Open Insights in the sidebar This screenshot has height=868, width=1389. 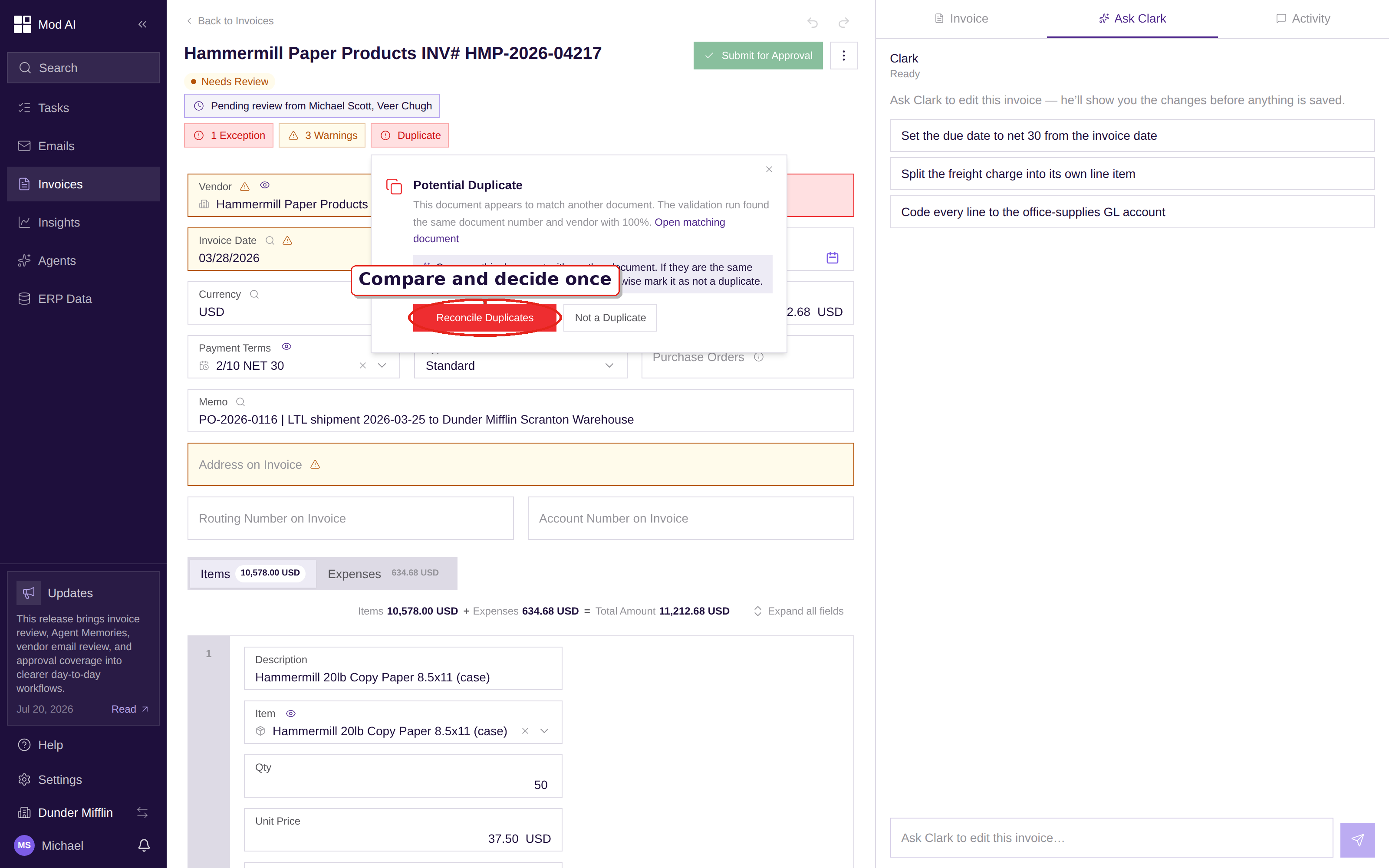pyautogui.click(x=83, y=222)
